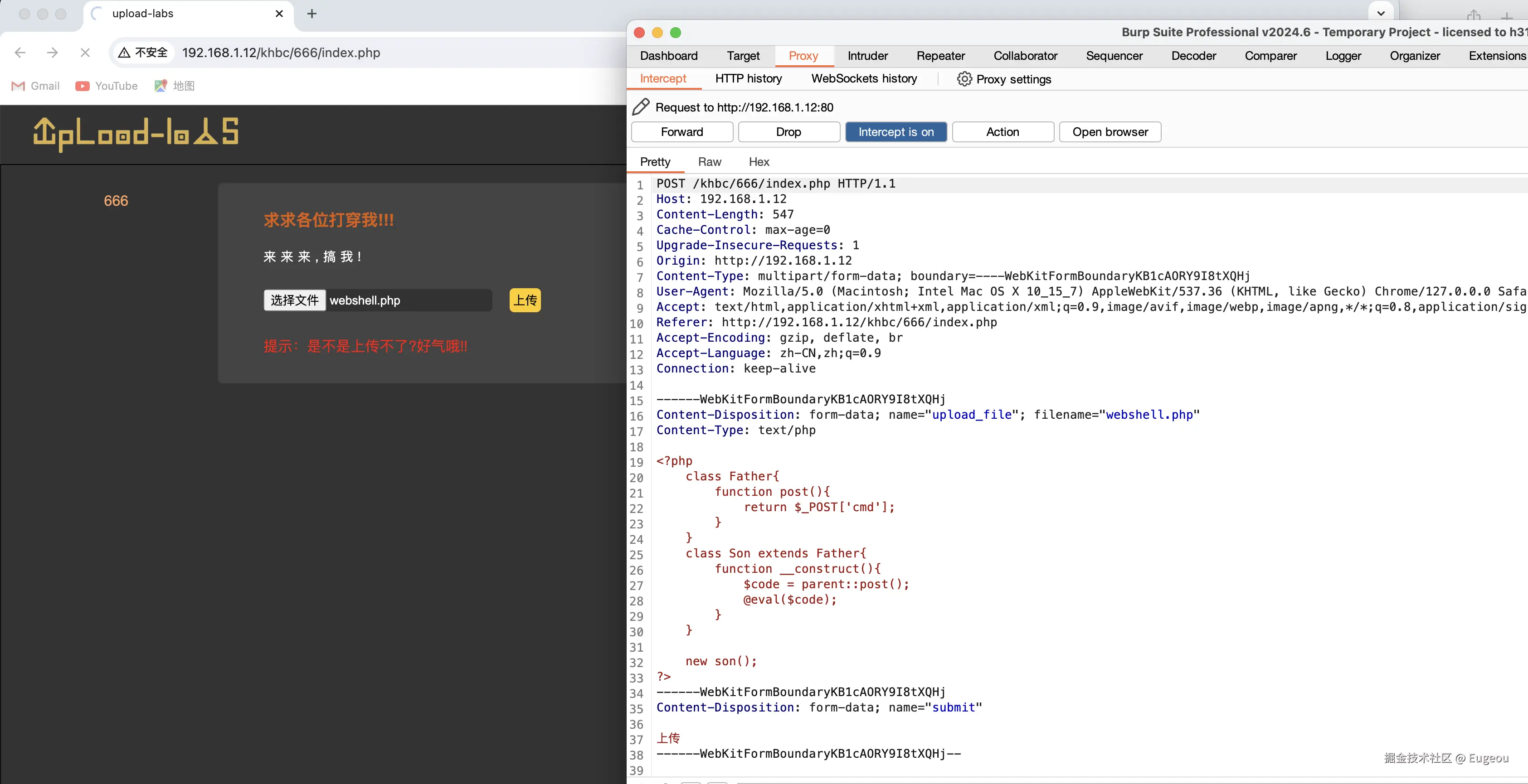Stop page loading with the X icon
The image size is (1528, 784).
click(x=85, y=53)
